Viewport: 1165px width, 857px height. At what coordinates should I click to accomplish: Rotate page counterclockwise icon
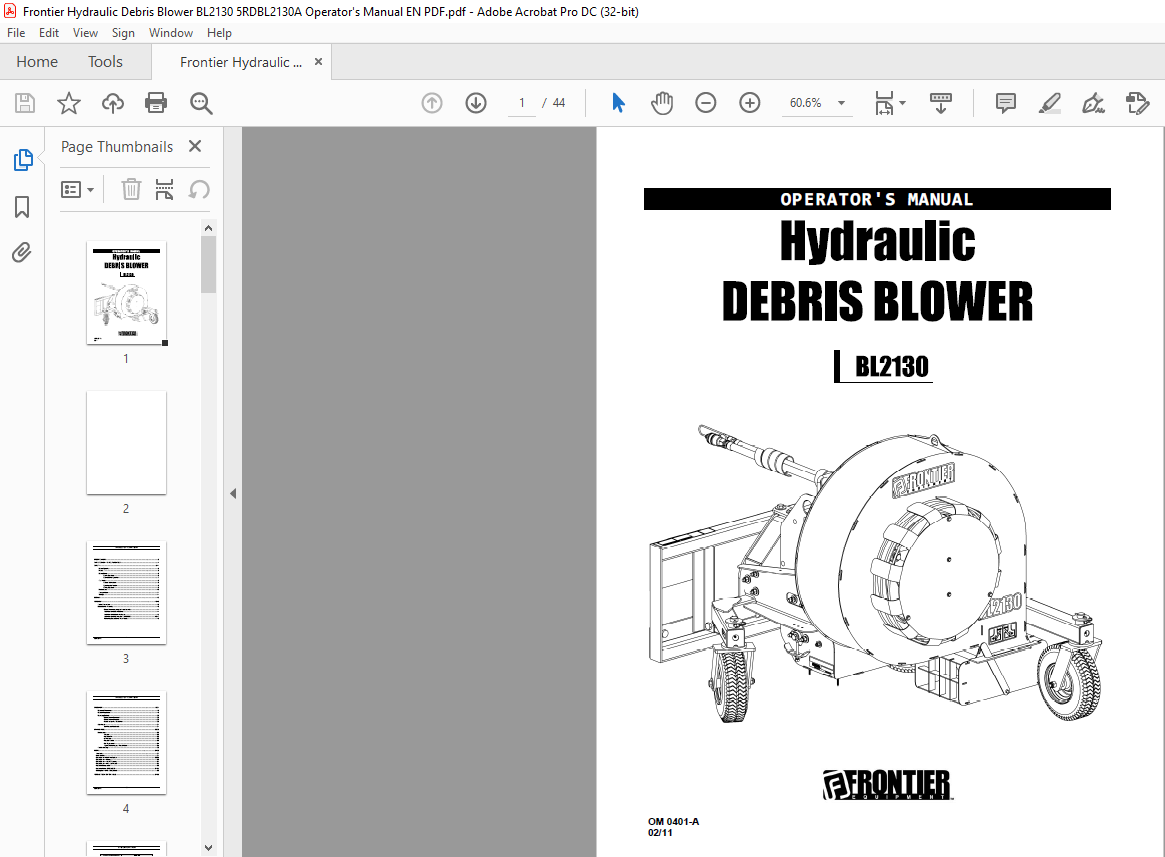pos(198,190)
